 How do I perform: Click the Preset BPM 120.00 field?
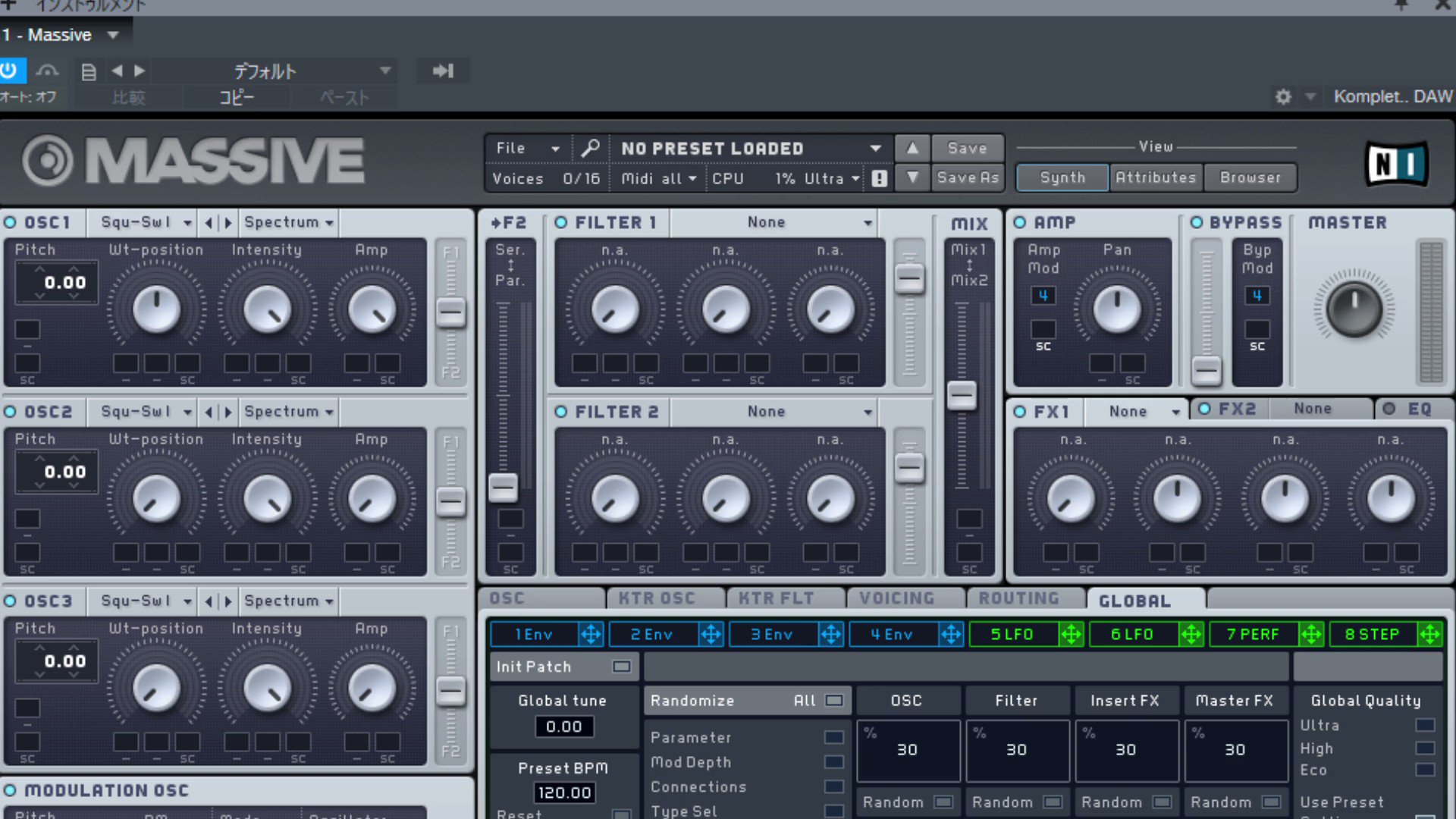[x=564, y=793]
